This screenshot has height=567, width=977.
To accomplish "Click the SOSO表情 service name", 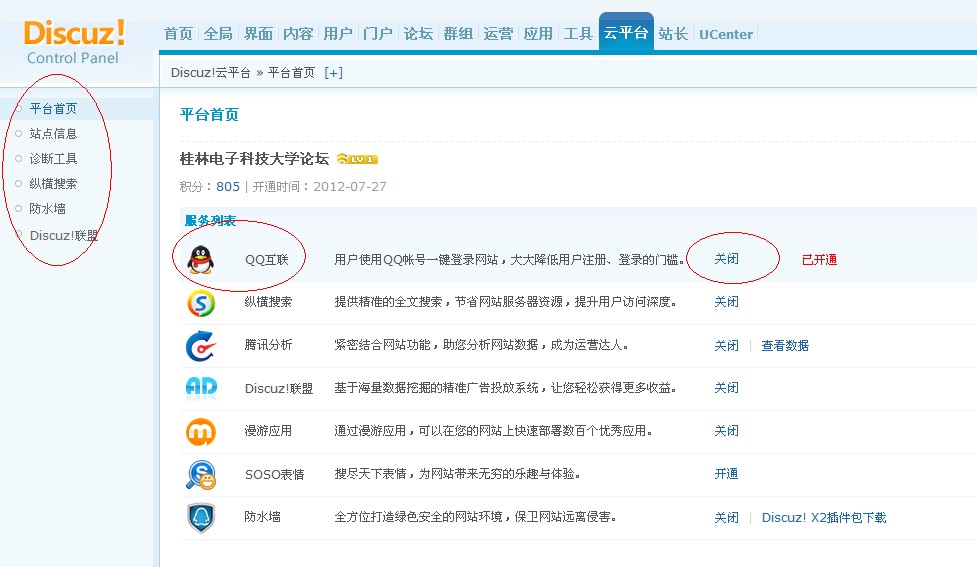I will pos(274,474).
